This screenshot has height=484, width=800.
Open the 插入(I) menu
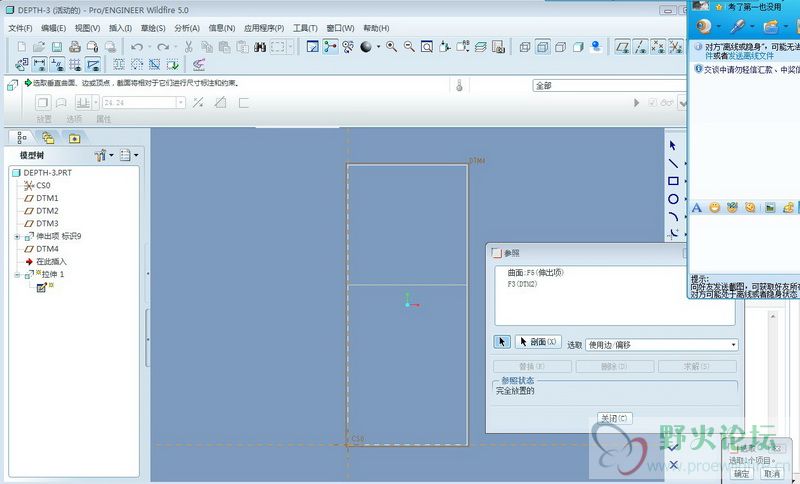[x=120, y=28]
